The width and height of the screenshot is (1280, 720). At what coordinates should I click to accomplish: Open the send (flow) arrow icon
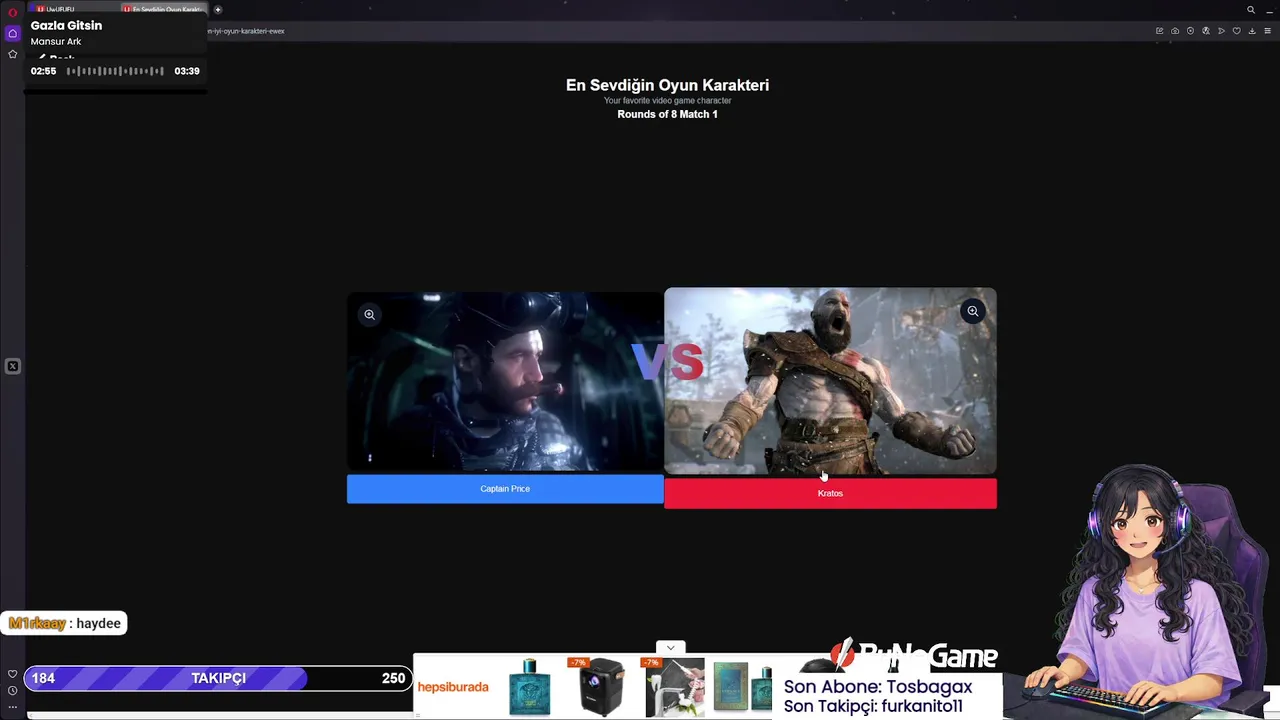[1221, 31]
